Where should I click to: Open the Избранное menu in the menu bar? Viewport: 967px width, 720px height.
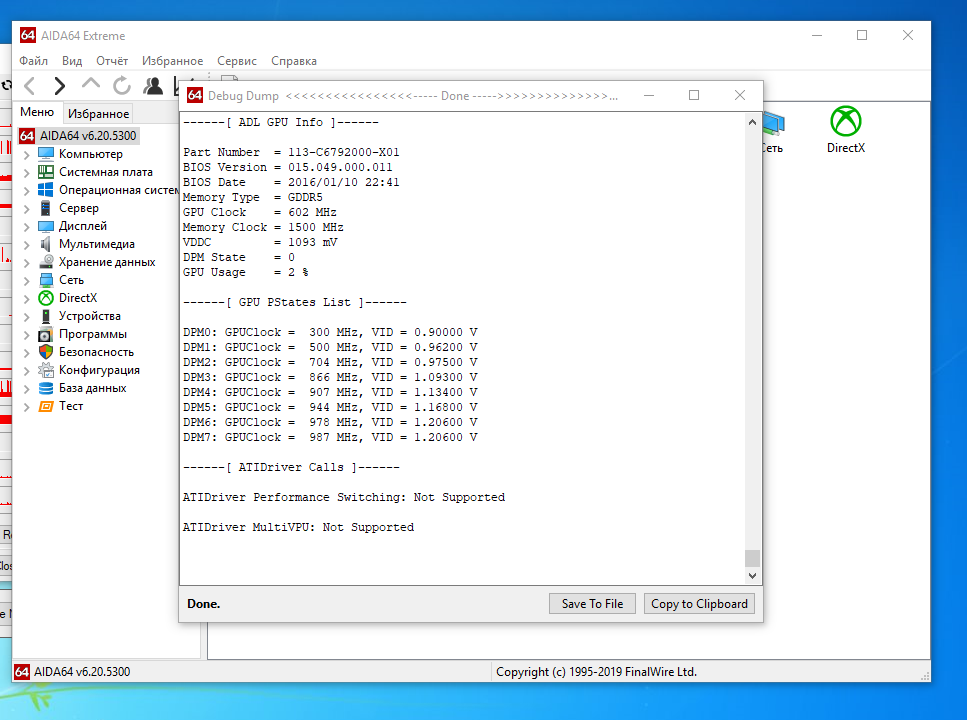point(172,60)
